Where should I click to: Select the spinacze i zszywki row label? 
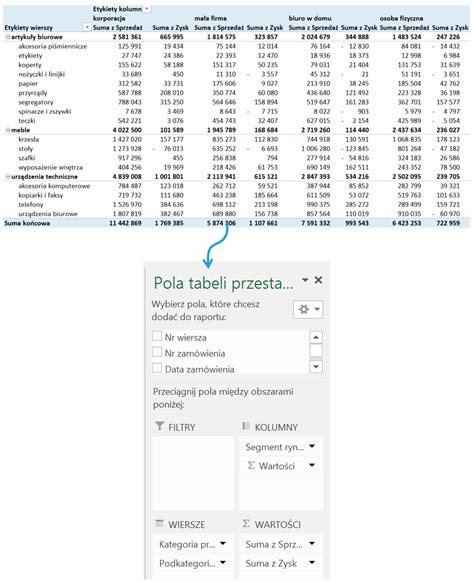coord(45,111)
